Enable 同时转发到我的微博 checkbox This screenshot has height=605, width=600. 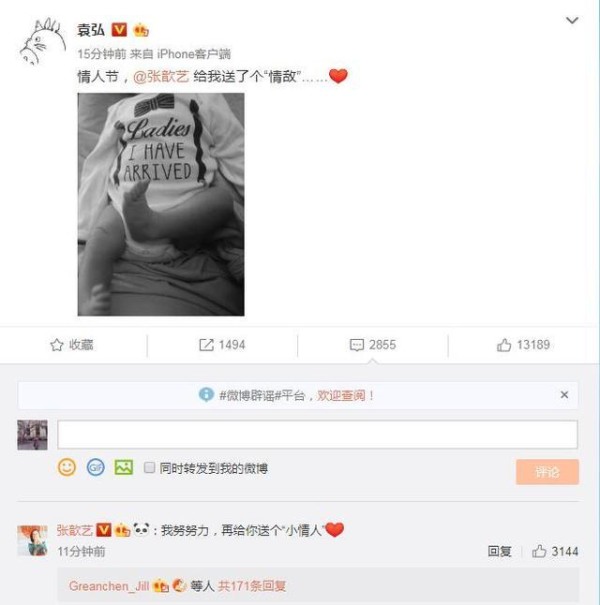coord(149,468)
